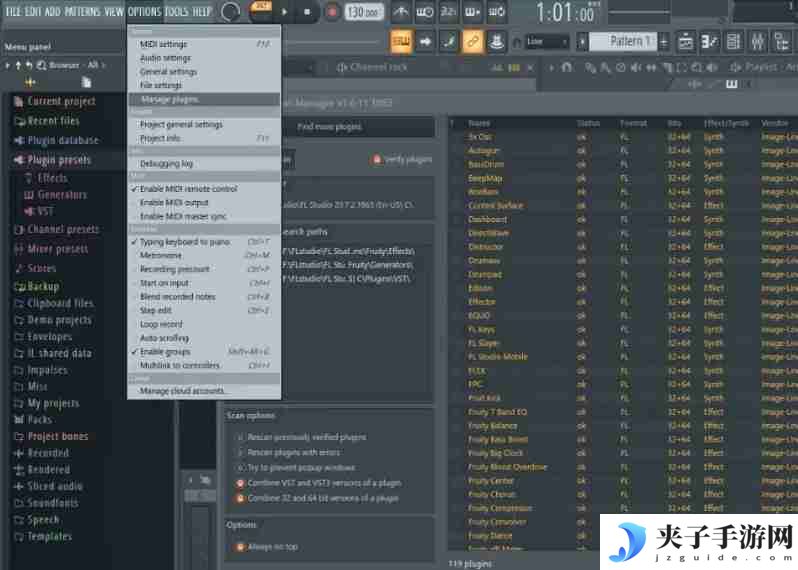
Task: Open the Playlist view icon
Action: [x=685, y=41]
